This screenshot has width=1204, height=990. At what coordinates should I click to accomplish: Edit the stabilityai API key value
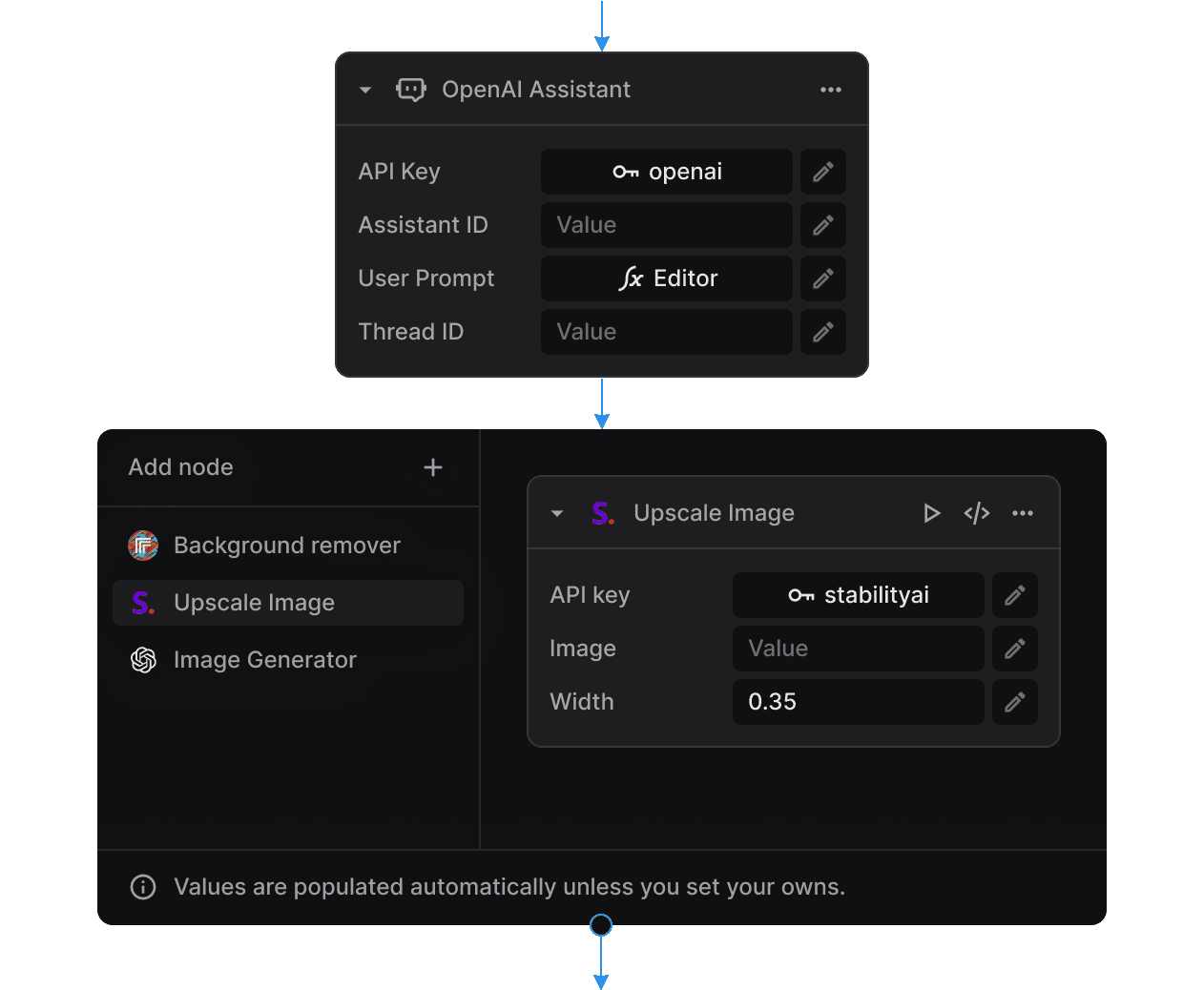[1014, 595]
